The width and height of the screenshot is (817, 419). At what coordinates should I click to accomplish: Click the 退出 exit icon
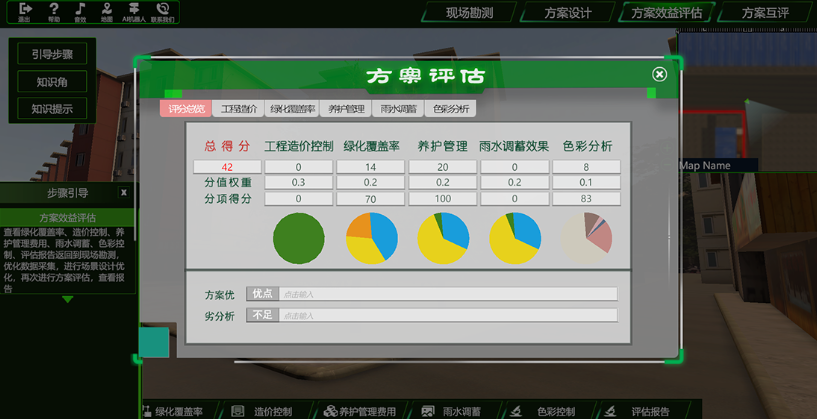click(25, 12)
